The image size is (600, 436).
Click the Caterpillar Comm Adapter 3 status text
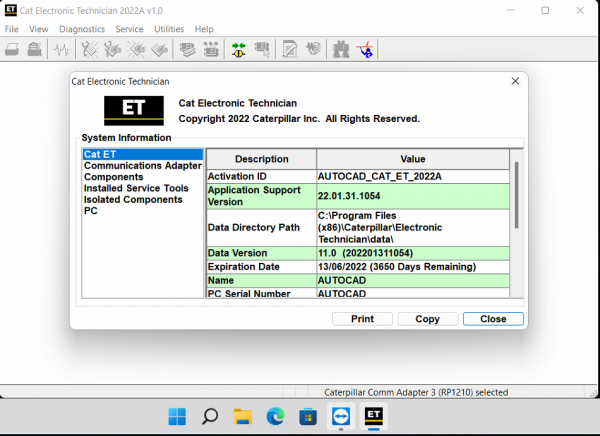pos(416,392)
